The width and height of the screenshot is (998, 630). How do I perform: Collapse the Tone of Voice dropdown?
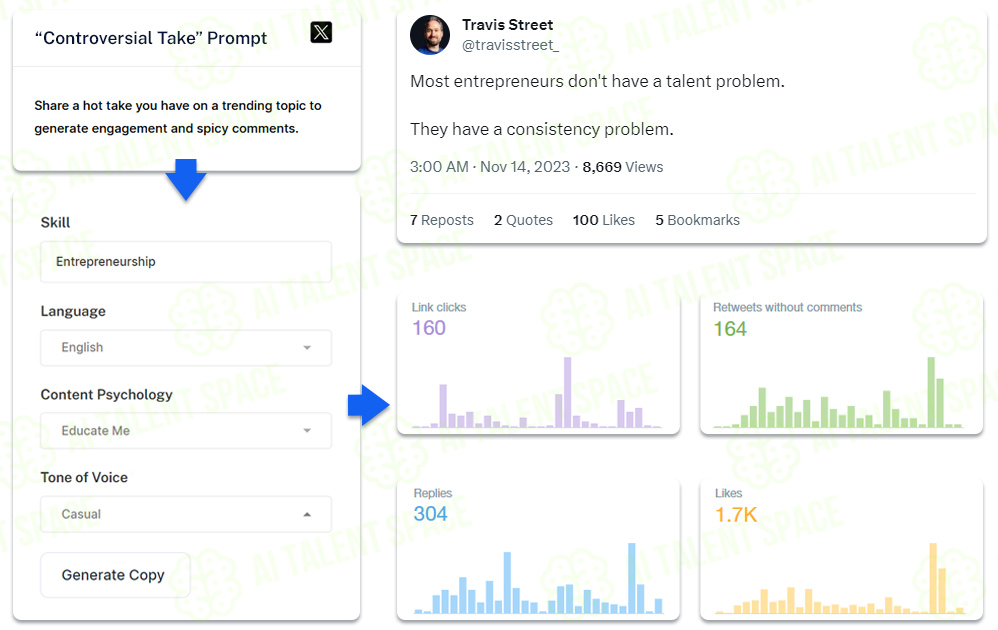(x=307, y=514)
